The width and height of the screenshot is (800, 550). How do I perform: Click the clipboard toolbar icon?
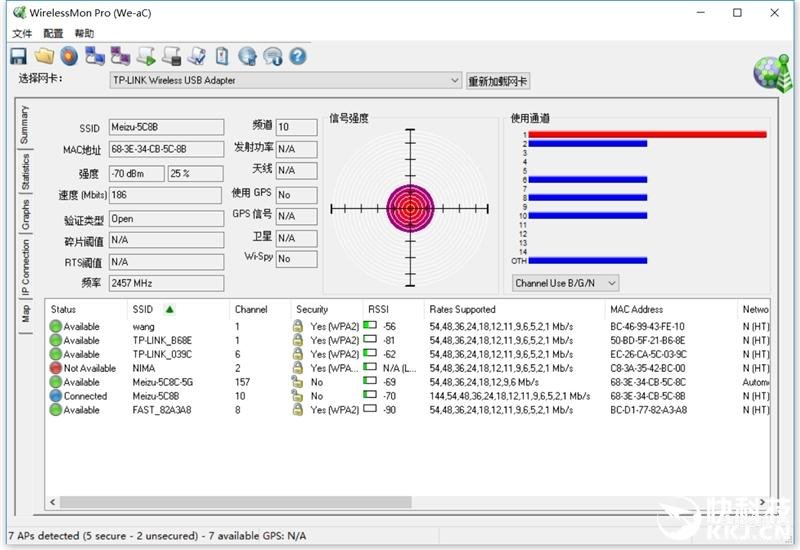tap(222, 56)
